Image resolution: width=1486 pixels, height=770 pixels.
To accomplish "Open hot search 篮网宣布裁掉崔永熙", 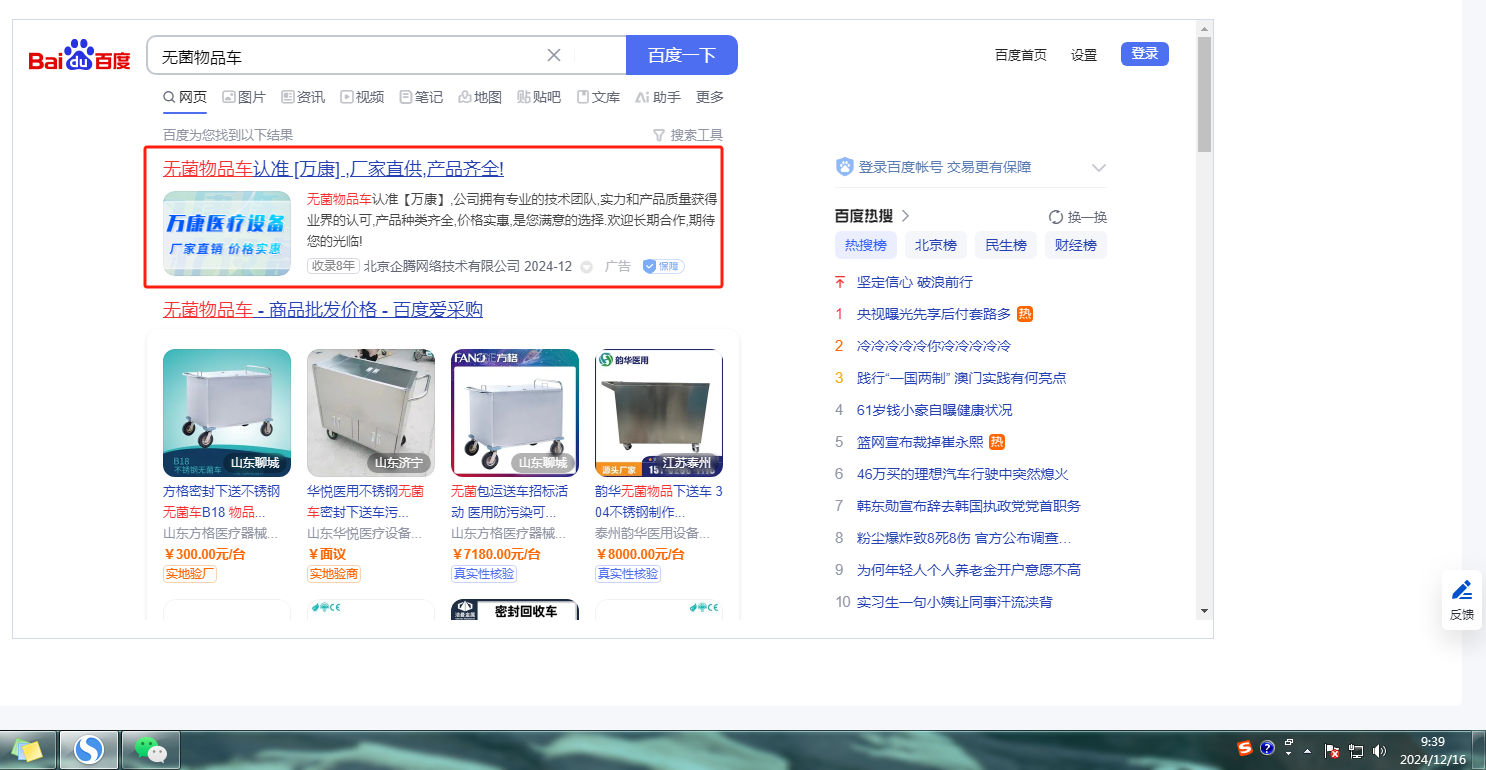I will (x=920, y=442).
